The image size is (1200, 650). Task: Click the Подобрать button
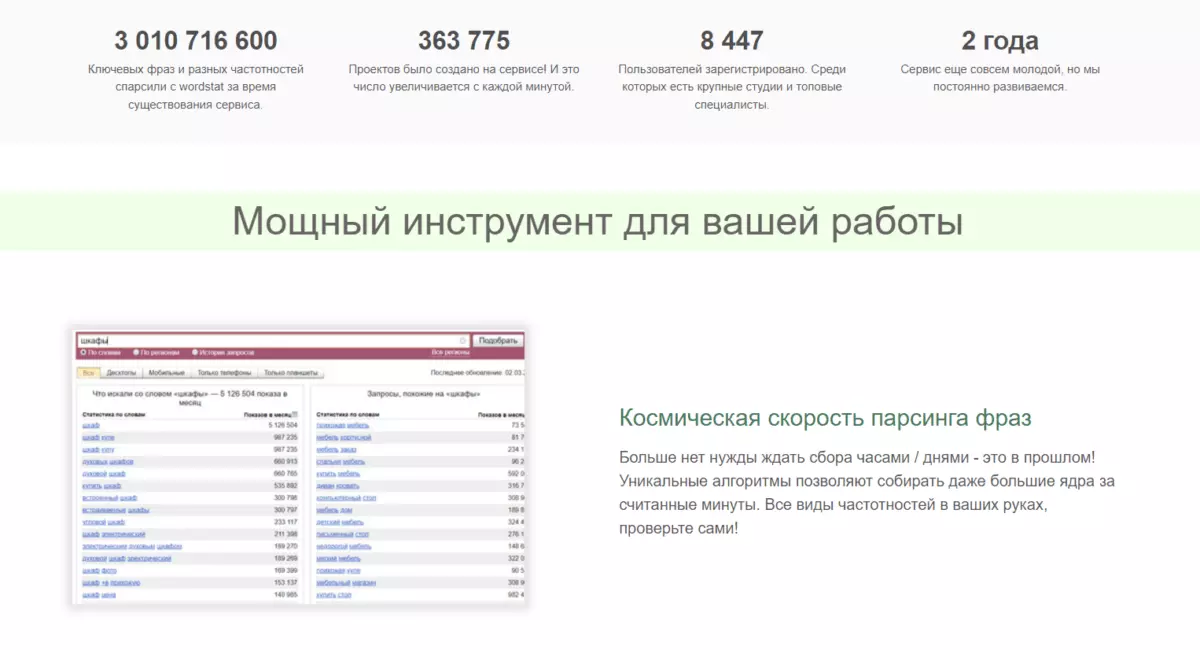pyautogui.click(x=498, y=341)
